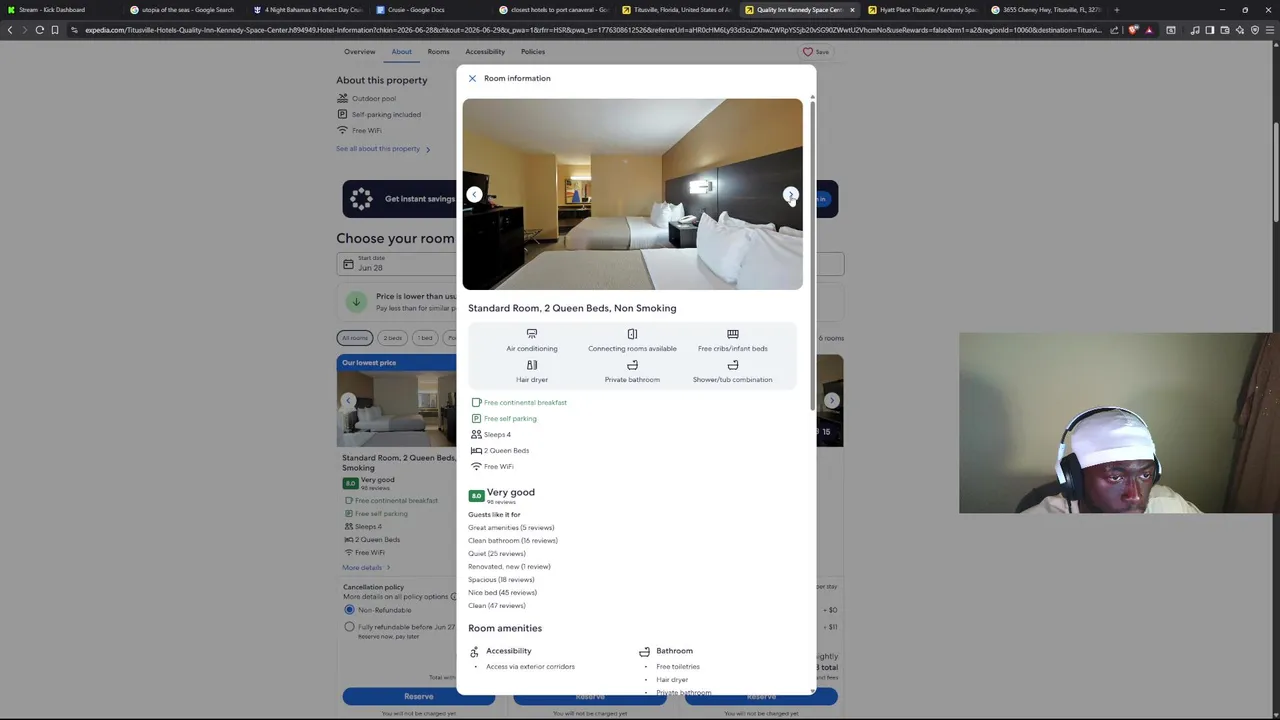Select Fully refundable before Jun 27 option
Viewport: 1280px width, 720px height.
(x=349, y=627)
